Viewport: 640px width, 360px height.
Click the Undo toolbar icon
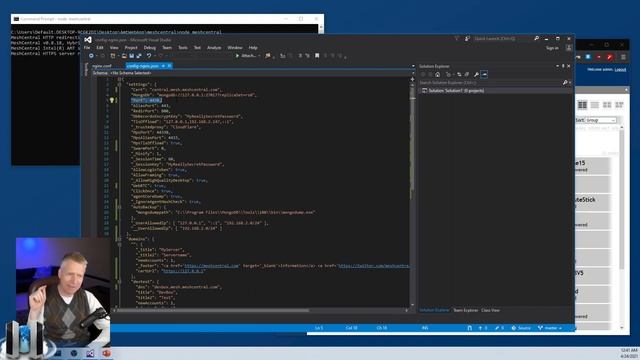(149, 56)
